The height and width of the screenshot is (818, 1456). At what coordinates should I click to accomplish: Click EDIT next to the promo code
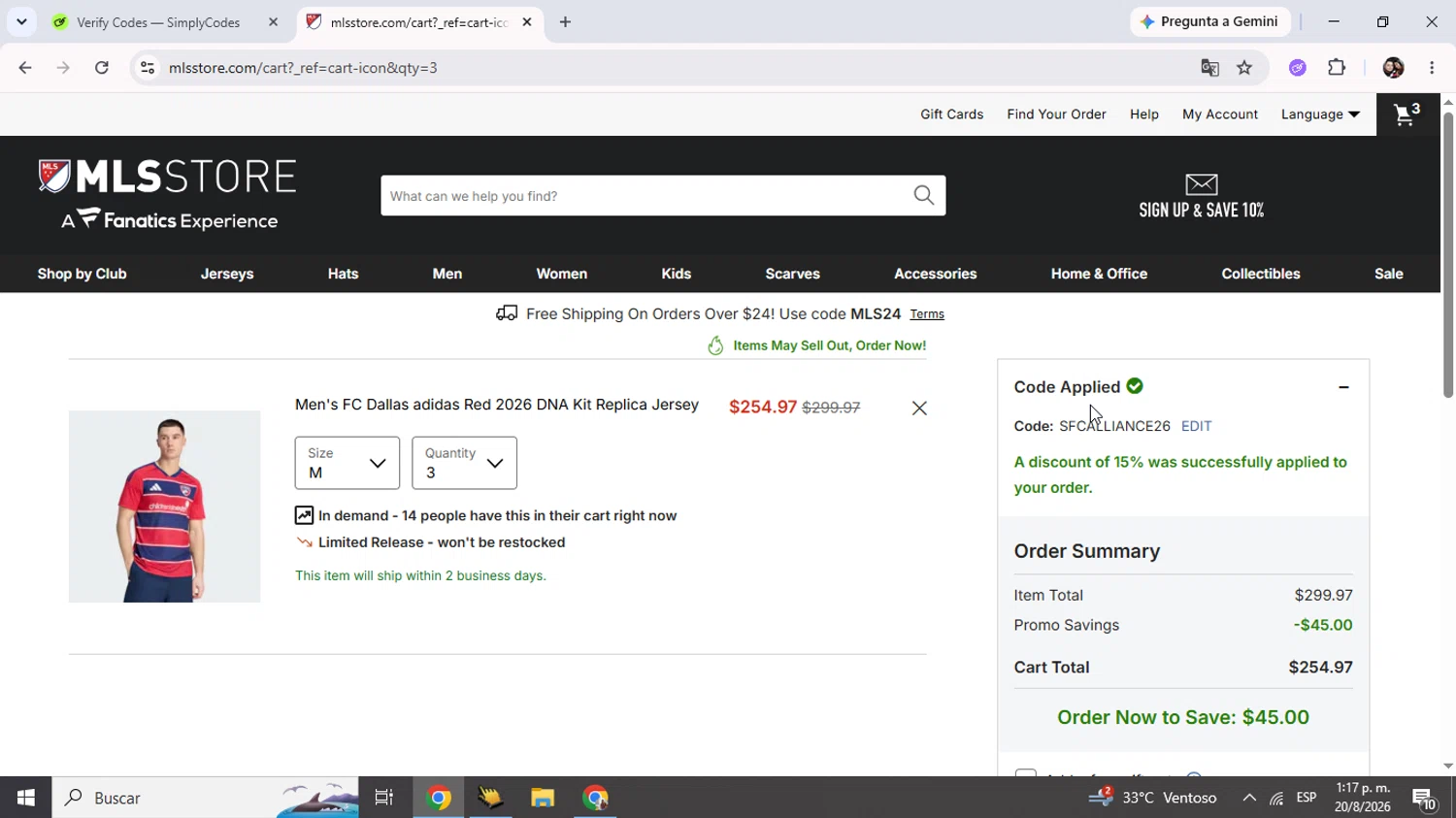[1197, 426]
